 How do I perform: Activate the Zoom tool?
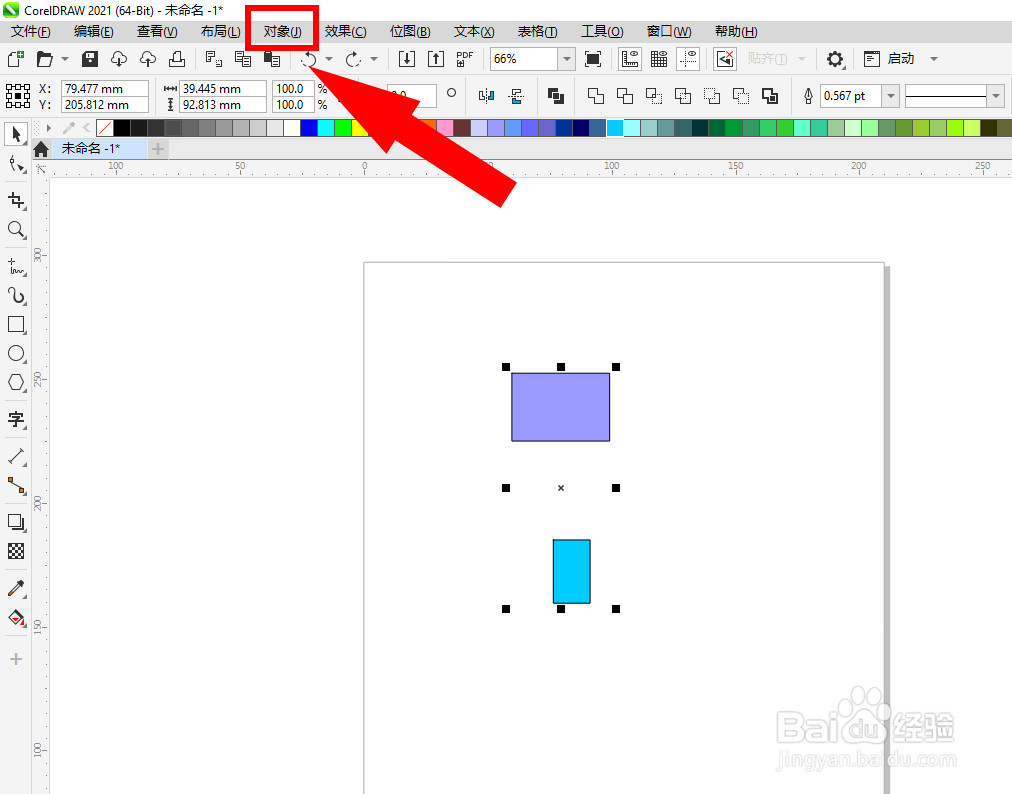15,230
